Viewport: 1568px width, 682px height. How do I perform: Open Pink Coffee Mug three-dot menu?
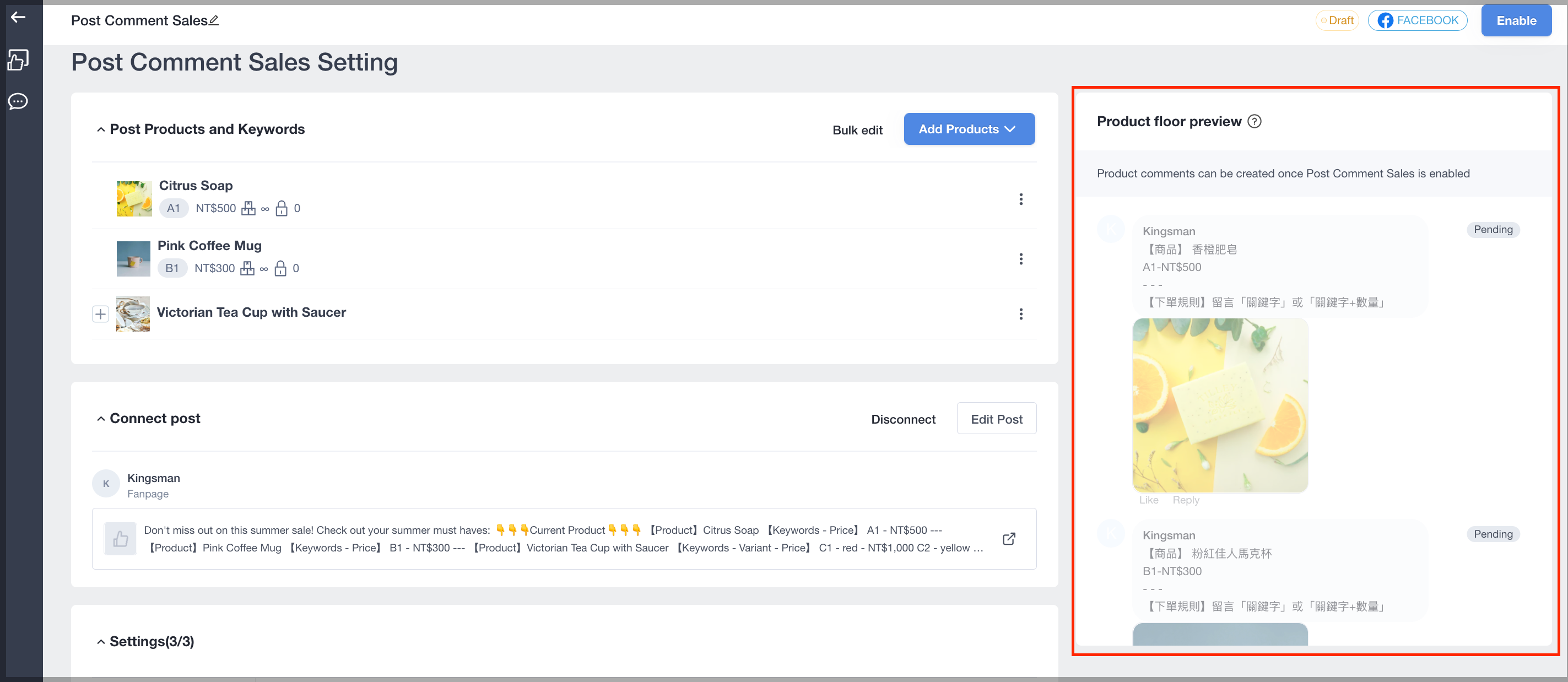1021,259
